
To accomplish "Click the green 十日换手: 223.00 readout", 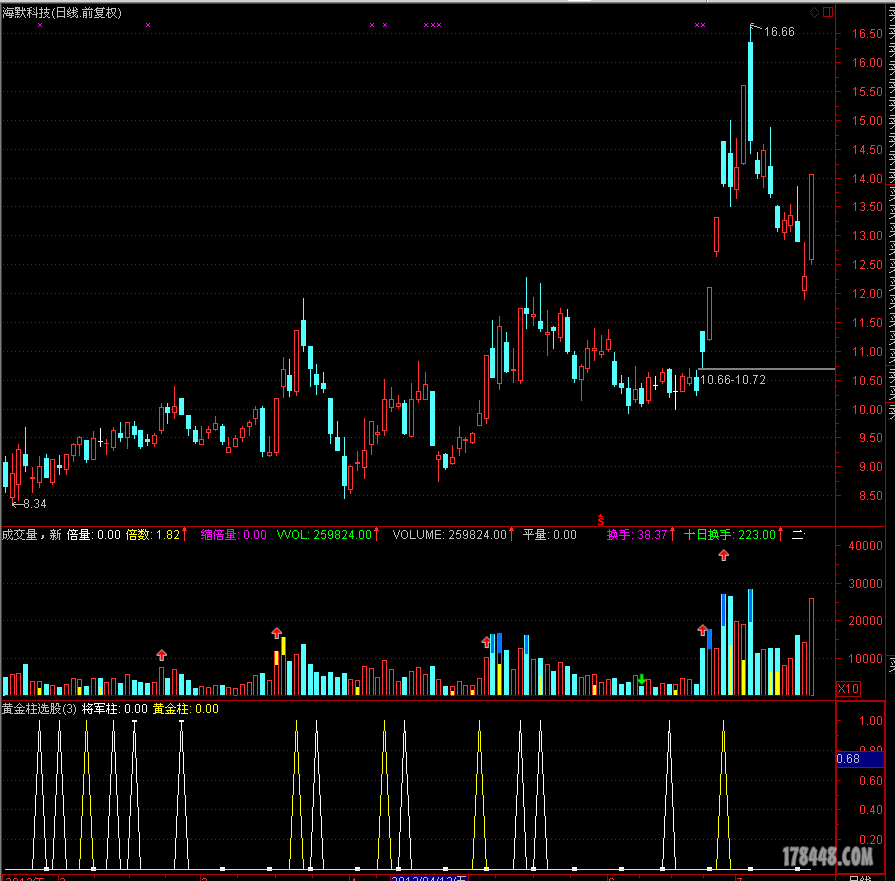I will 729,535.
